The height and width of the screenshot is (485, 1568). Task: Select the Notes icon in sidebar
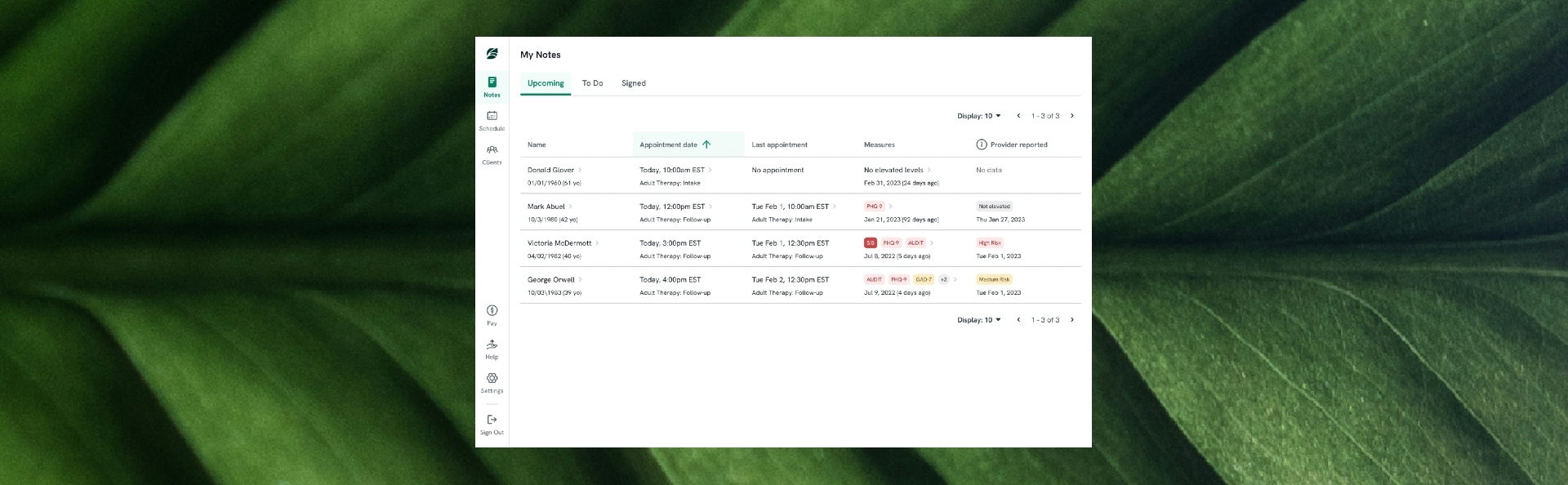pos(492,82)
